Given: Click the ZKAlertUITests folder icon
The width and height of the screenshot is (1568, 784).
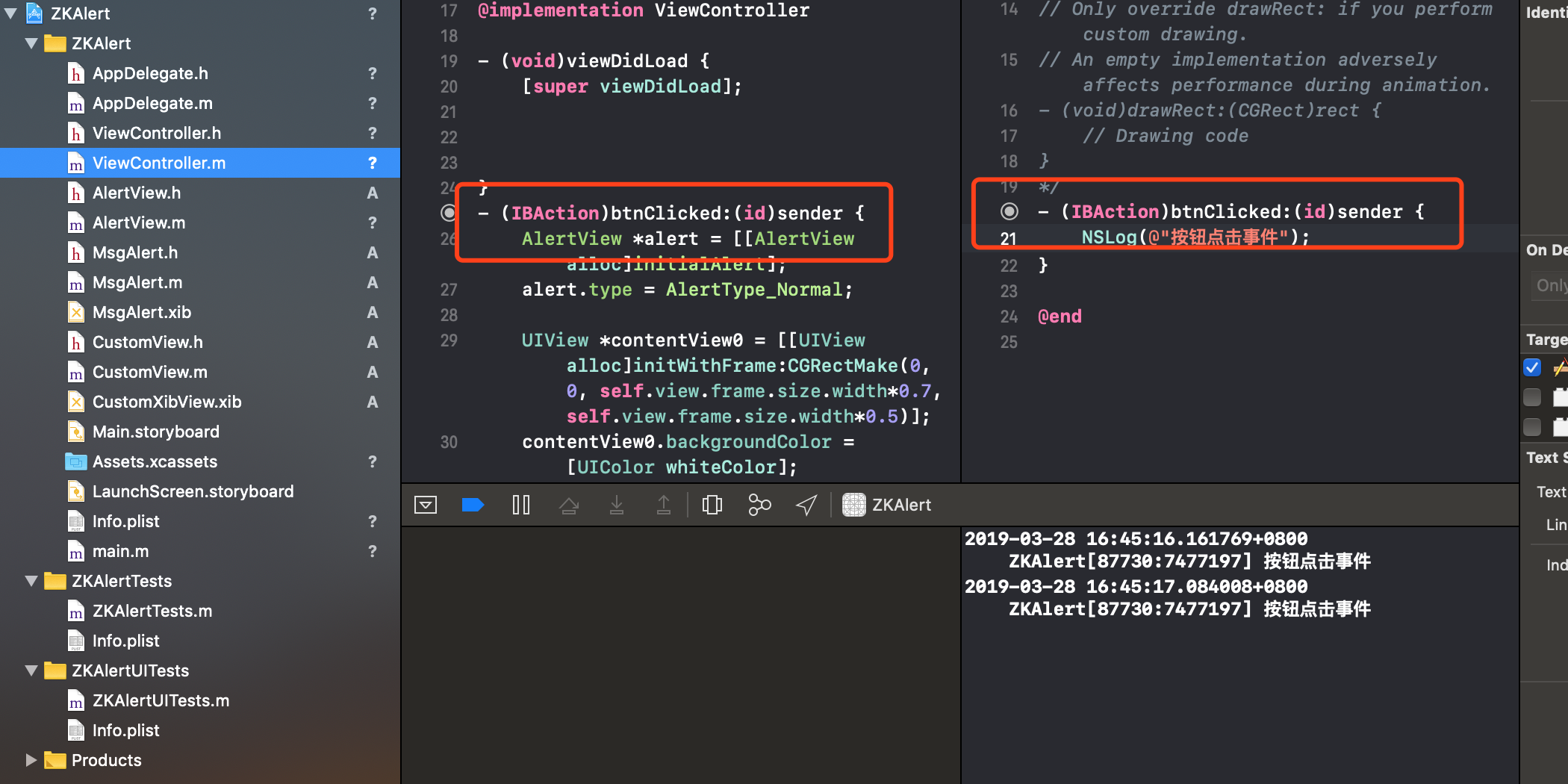Looking at the screenshot, I should tap(55, 671).
